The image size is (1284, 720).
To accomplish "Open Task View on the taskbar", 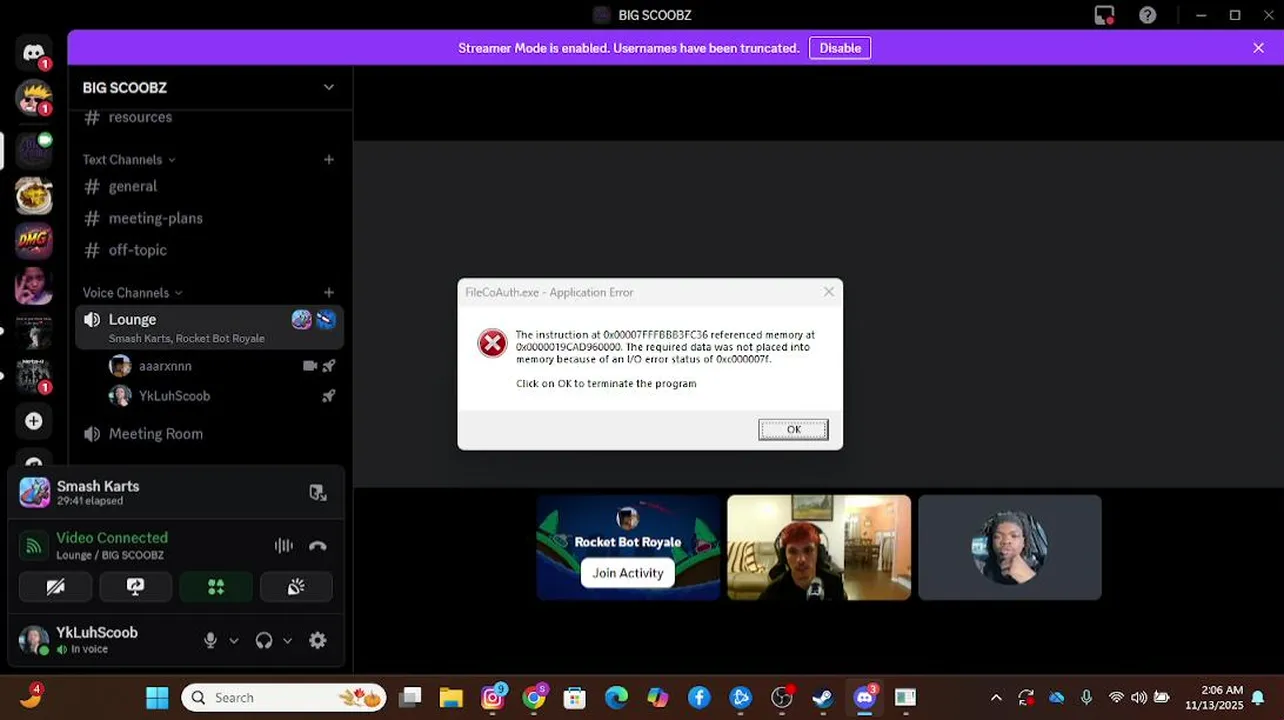I will (410, 697).
